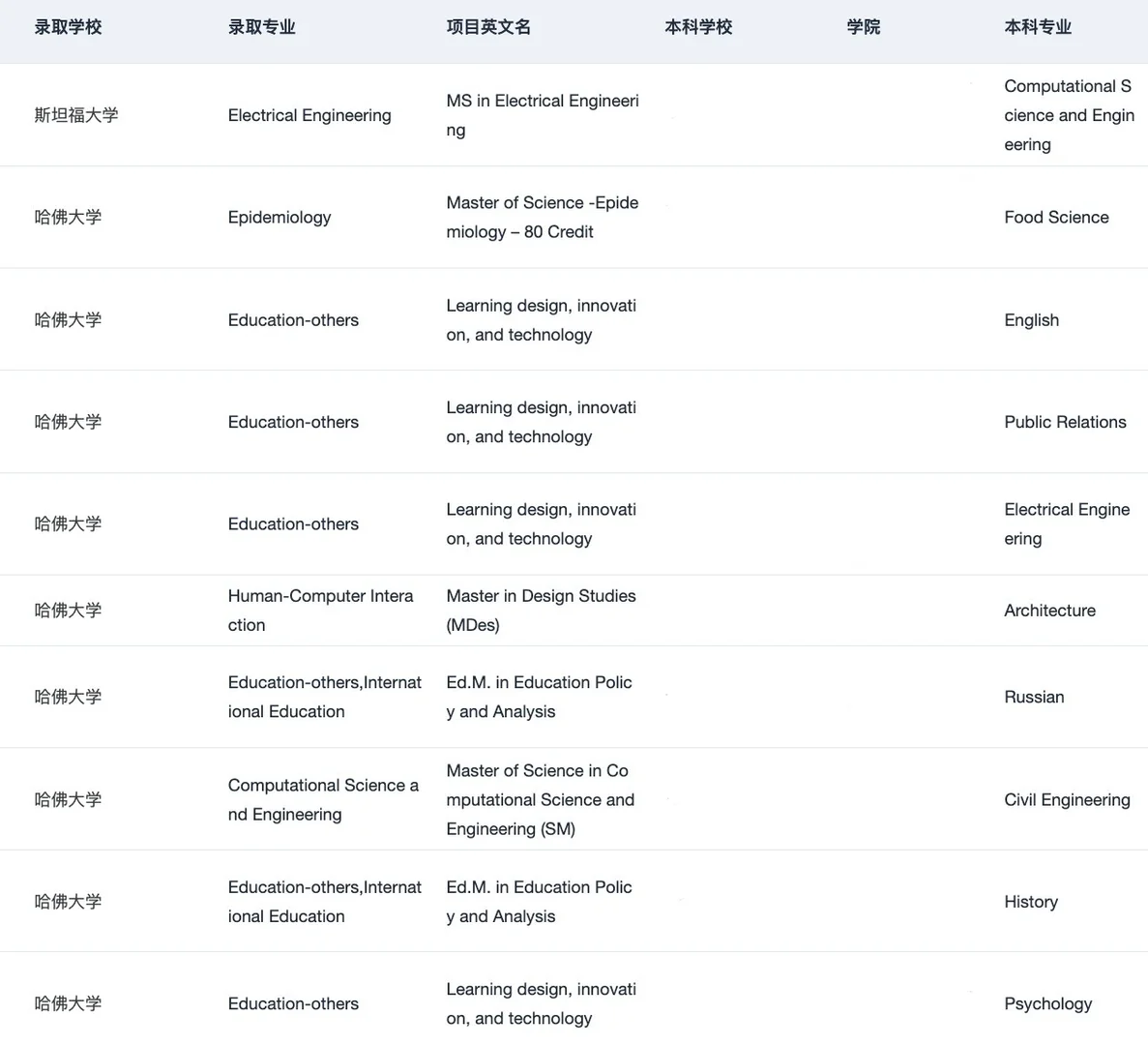Select Master of Science in Computational Science (SM) cell
The height and width of the screenshot is (1045, 1148).
click(541, 799)
